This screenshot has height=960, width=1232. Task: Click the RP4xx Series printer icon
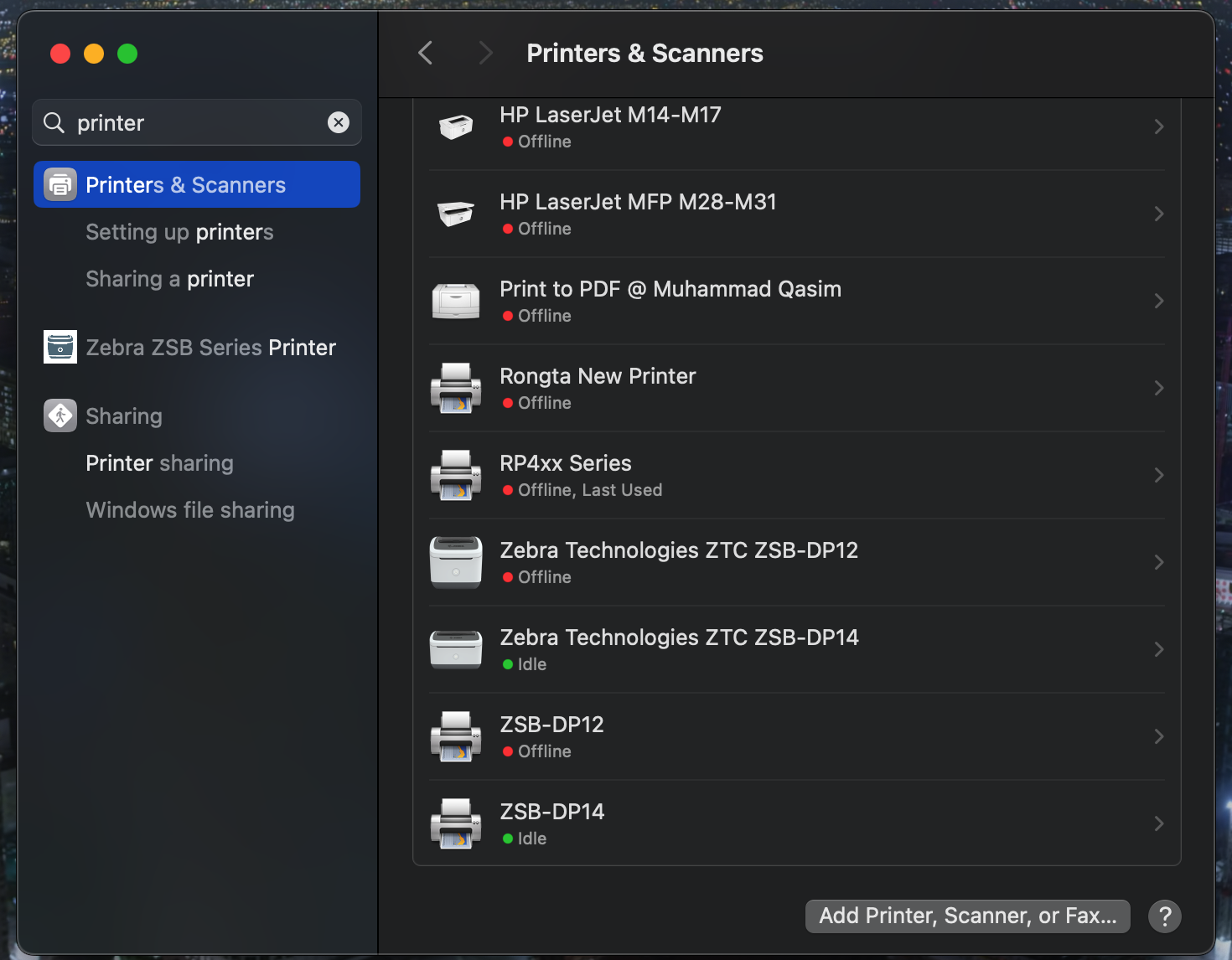coord(456,475)
